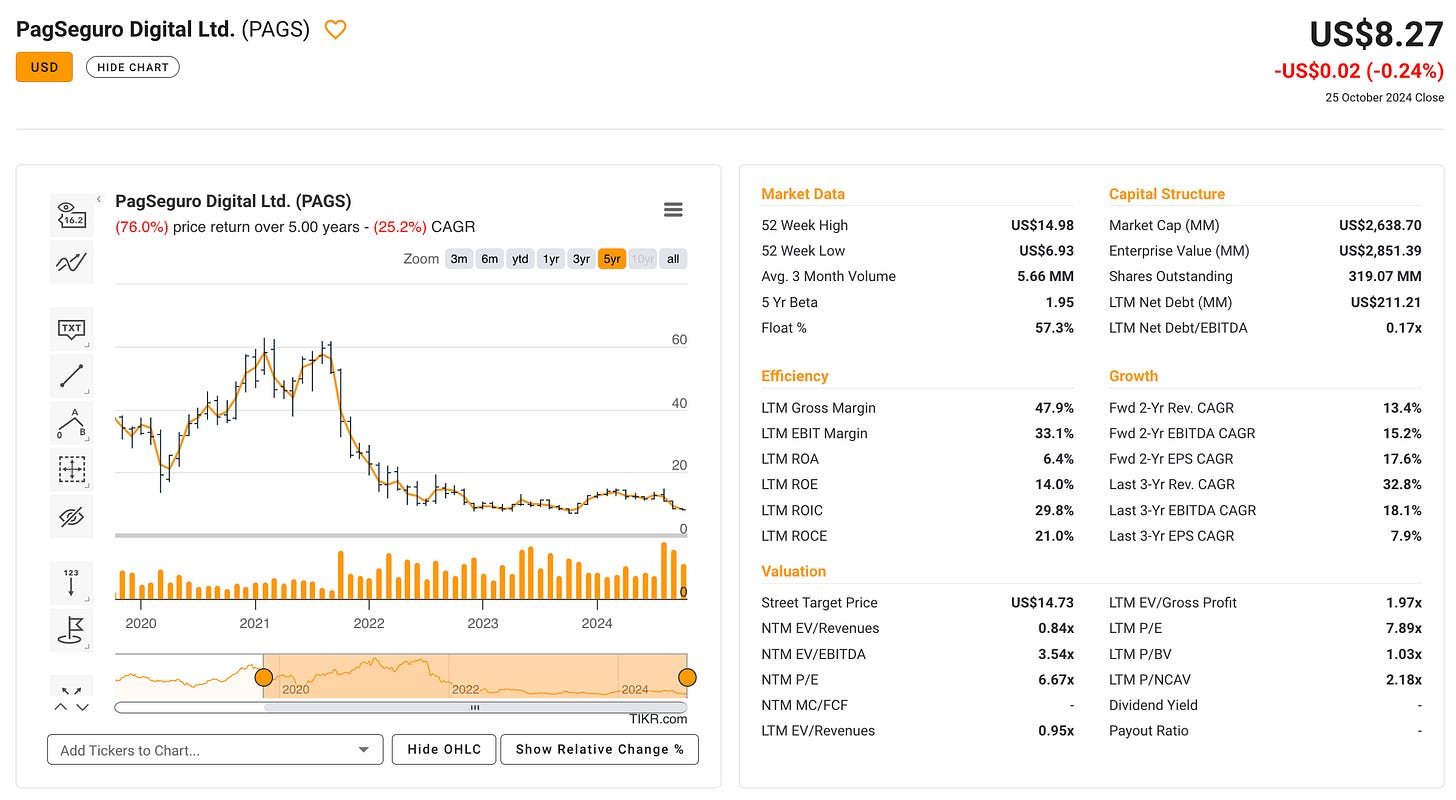Image resolution: width=1456 pixels, height=800 pixels.
Task: Set chart zoom to ytd
Action: click(520, 259)
